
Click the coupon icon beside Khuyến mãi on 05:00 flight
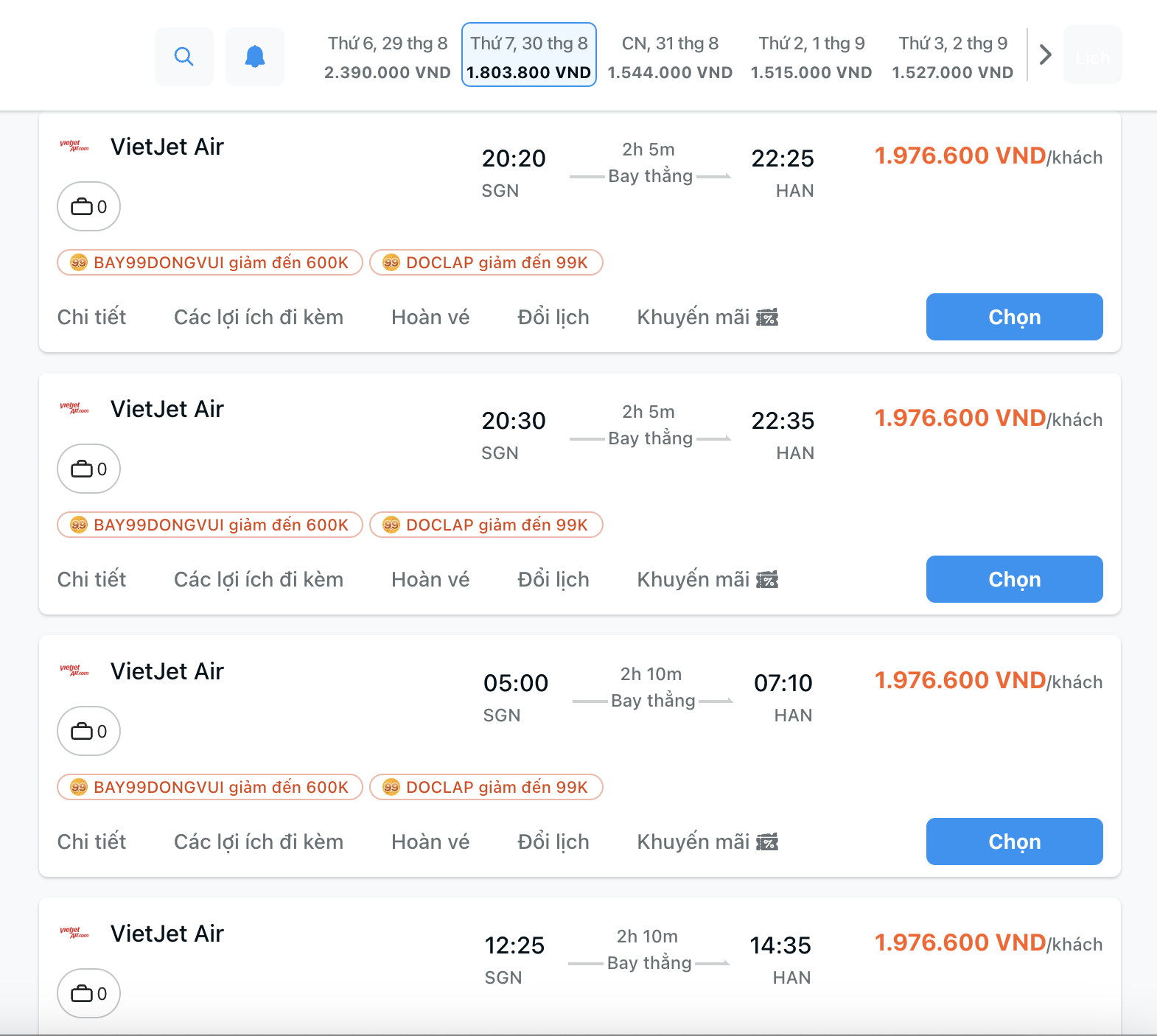point(768,841)
